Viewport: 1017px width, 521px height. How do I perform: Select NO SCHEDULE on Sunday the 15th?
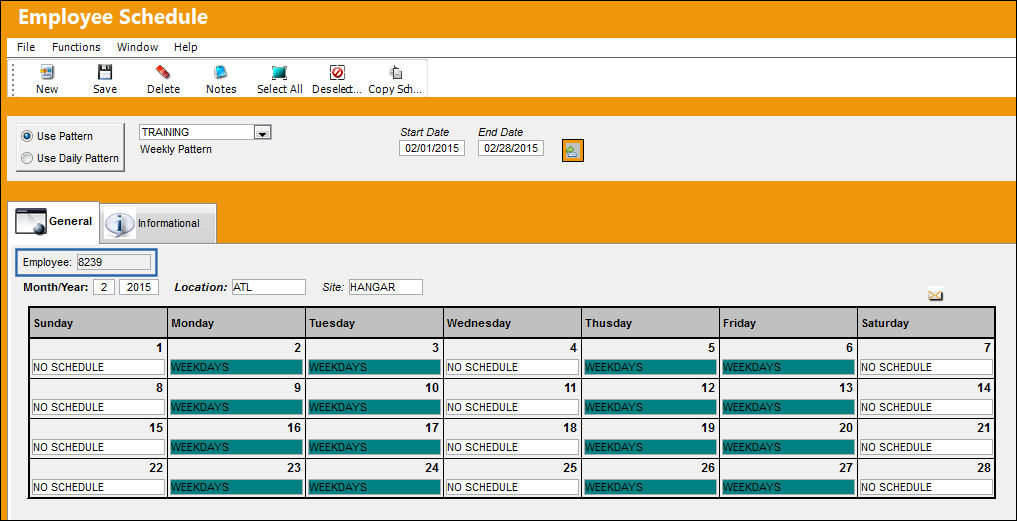[x=98, y=447]
